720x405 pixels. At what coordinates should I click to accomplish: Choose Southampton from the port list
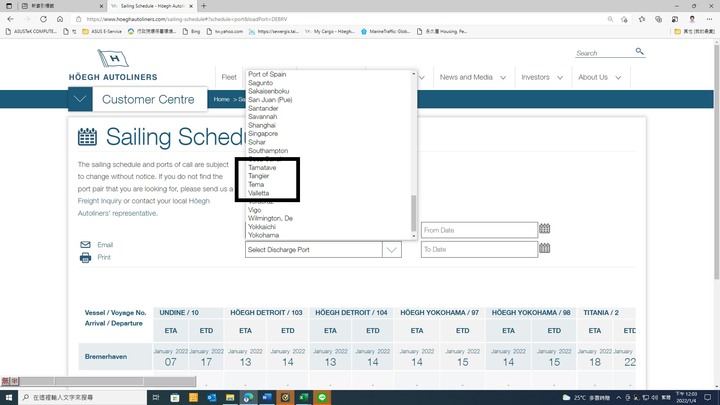[268, 151]
